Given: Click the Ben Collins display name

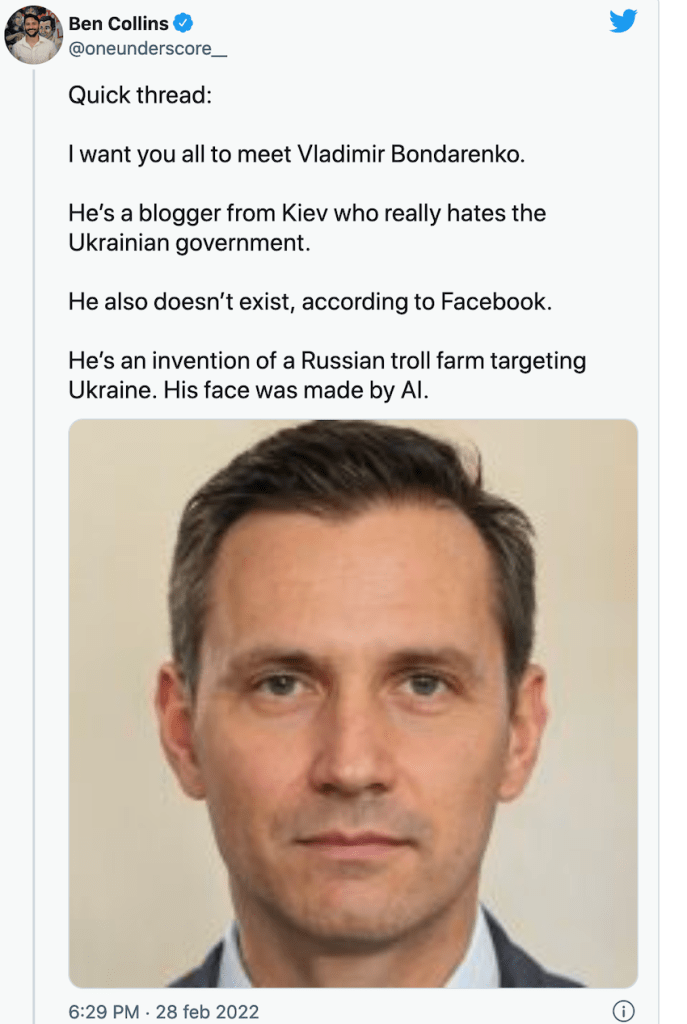Looking at the screenshot, I should 118,24.
